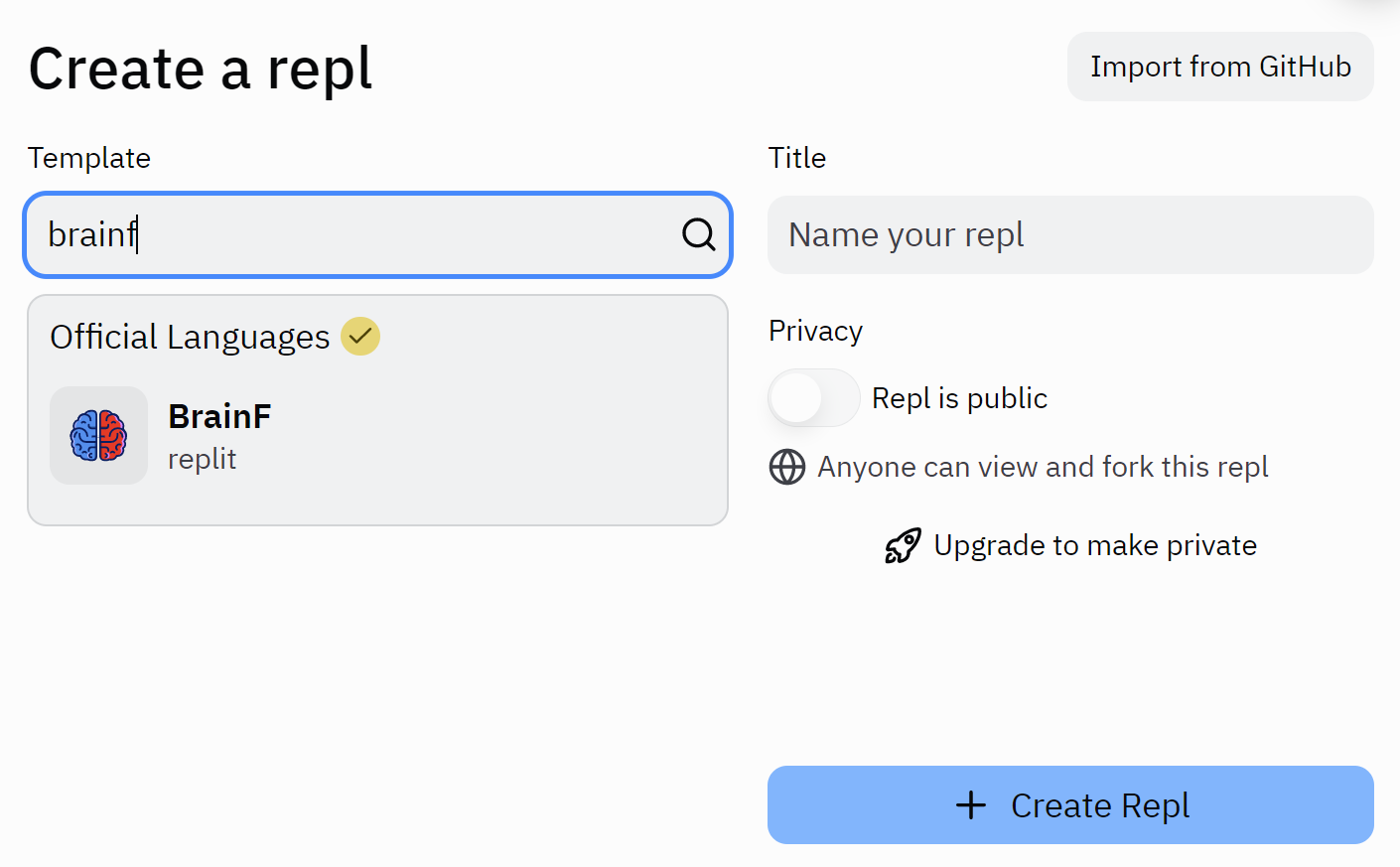The width and height of the screenshot is (1400, 867).
Task: Click the Title field label
Action: pos(797,158)
